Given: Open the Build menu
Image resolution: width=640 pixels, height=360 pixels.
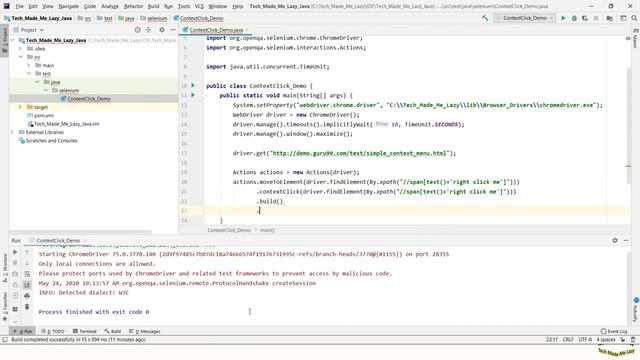Looking at the screenshot, I should [x=153, y=6].
